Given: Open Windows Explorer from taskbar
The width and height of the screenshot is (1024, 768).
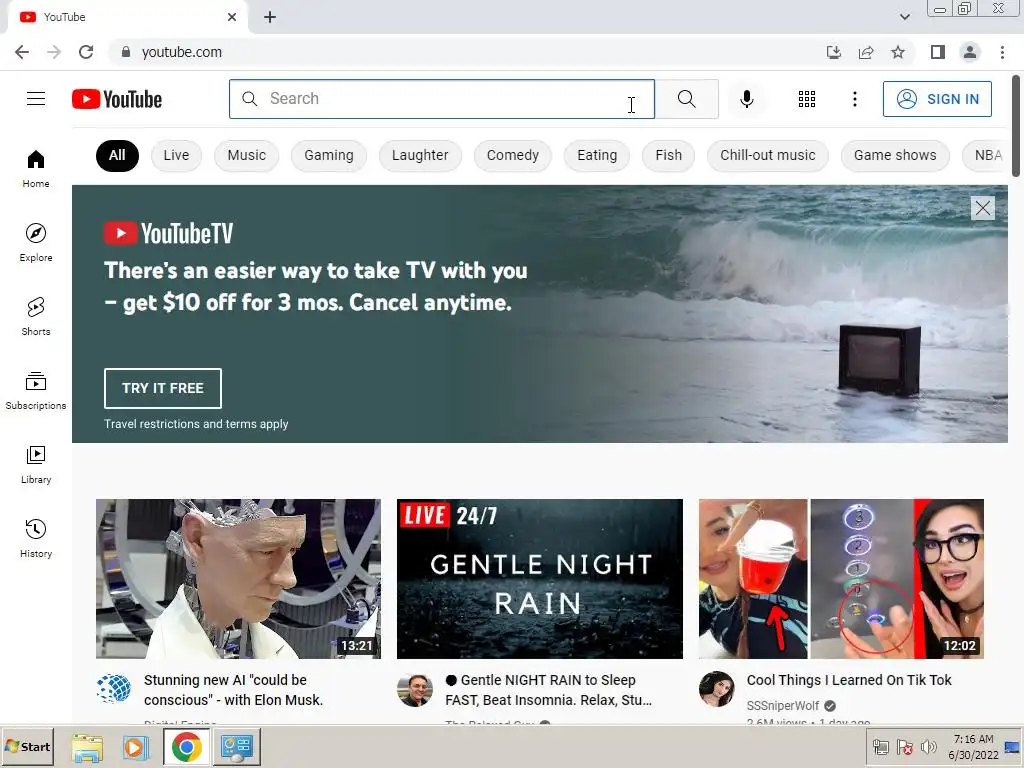Looking at the screenshot, I should [87, 748].
